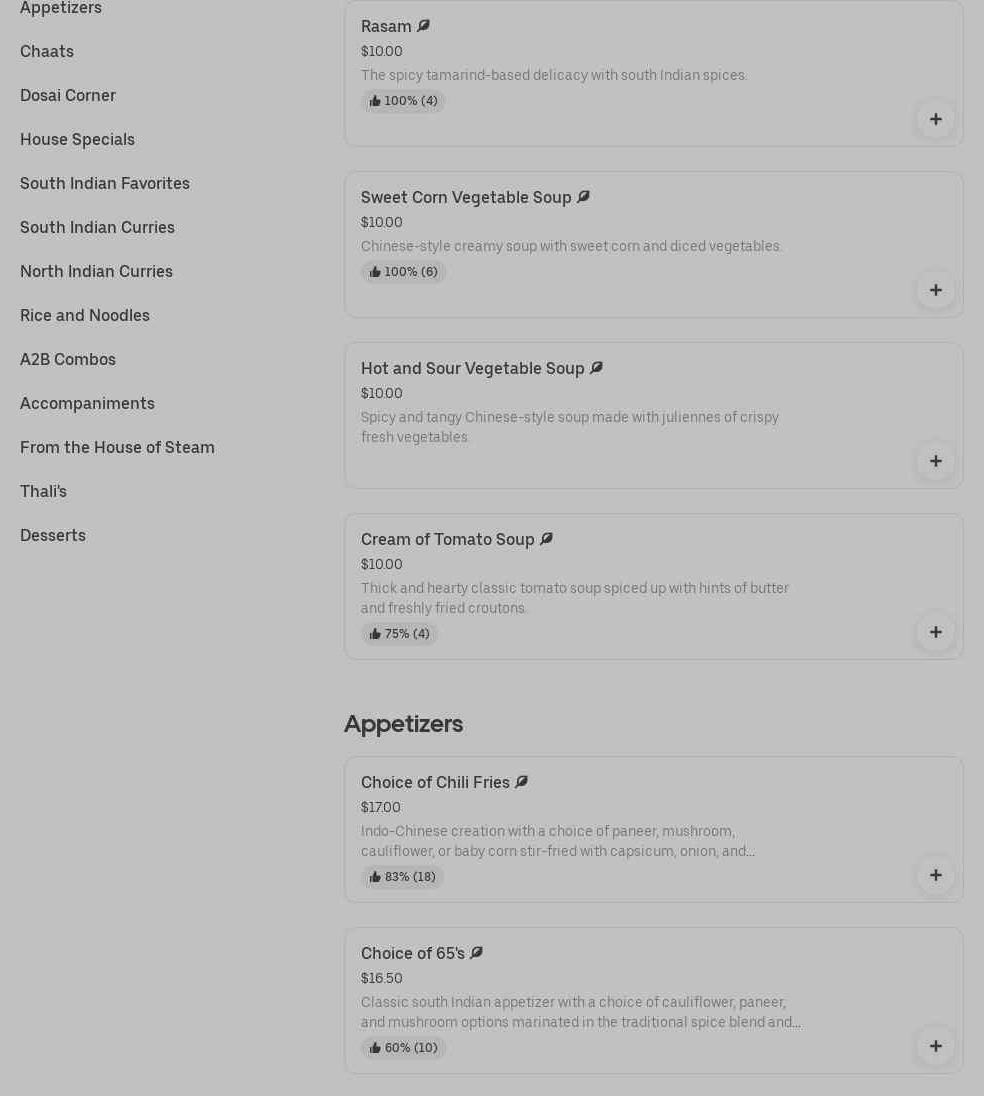Jump to the Desserts category

53,535
